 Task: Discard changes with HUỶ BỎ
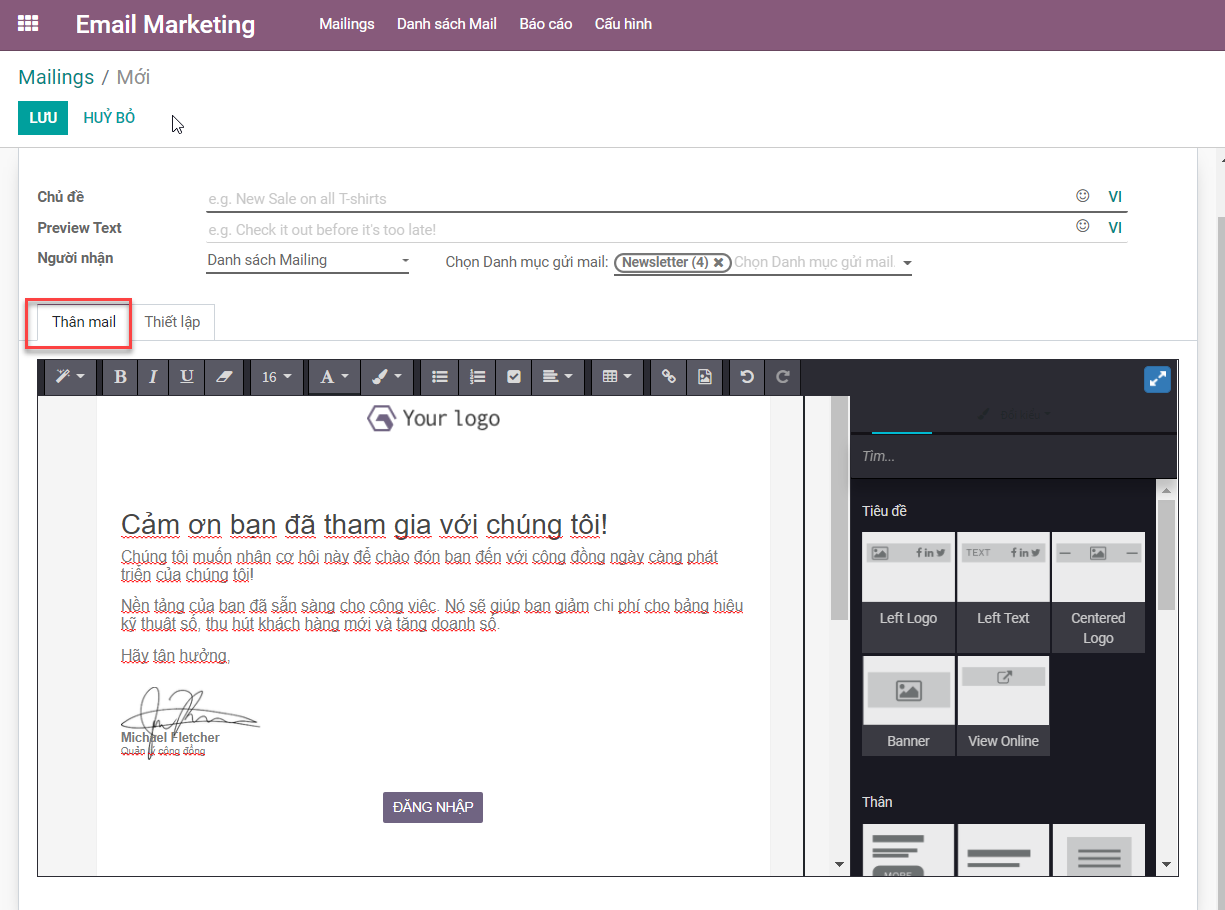pos(109,118)
